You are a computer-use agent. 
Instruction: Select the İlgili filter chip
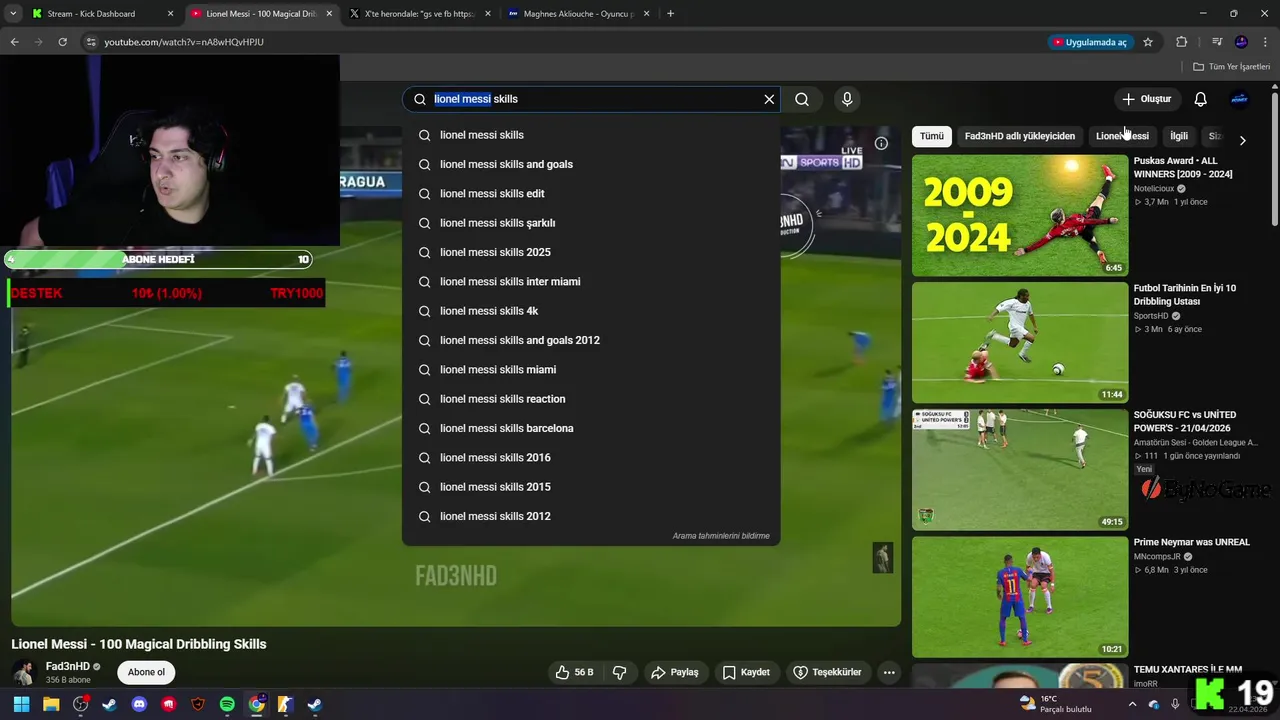(1179, 136)
